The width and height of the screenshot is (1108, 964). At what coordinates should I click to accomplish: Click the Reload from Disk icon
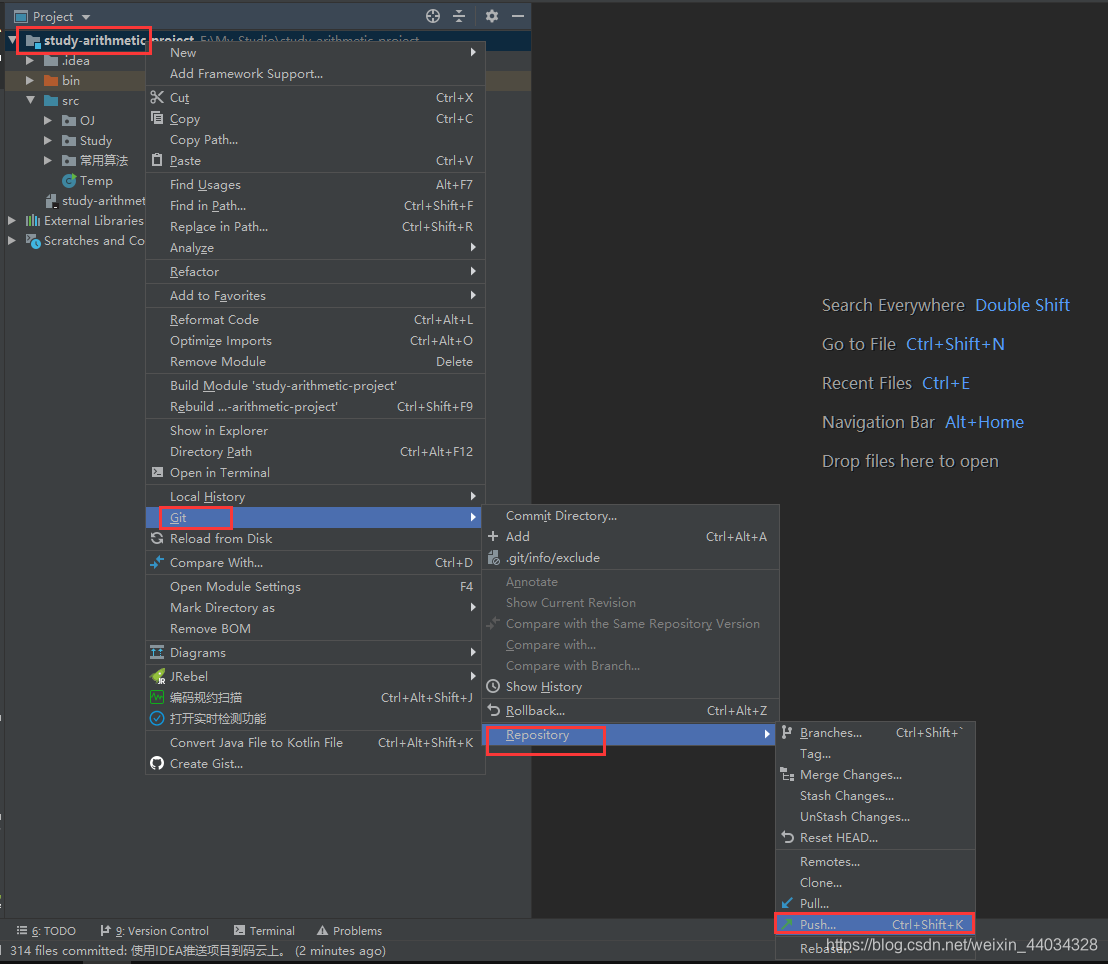pos(157,539)
